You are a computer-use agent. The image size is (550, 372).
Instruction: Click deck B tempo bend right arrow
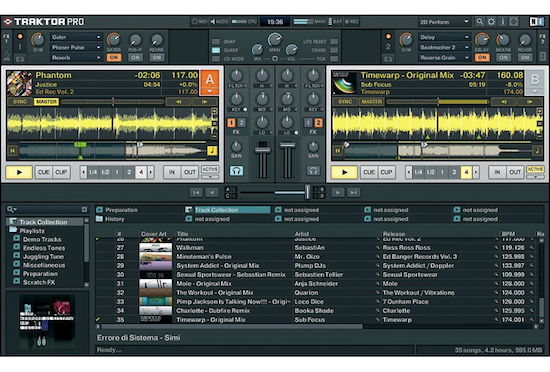point(530,102)
